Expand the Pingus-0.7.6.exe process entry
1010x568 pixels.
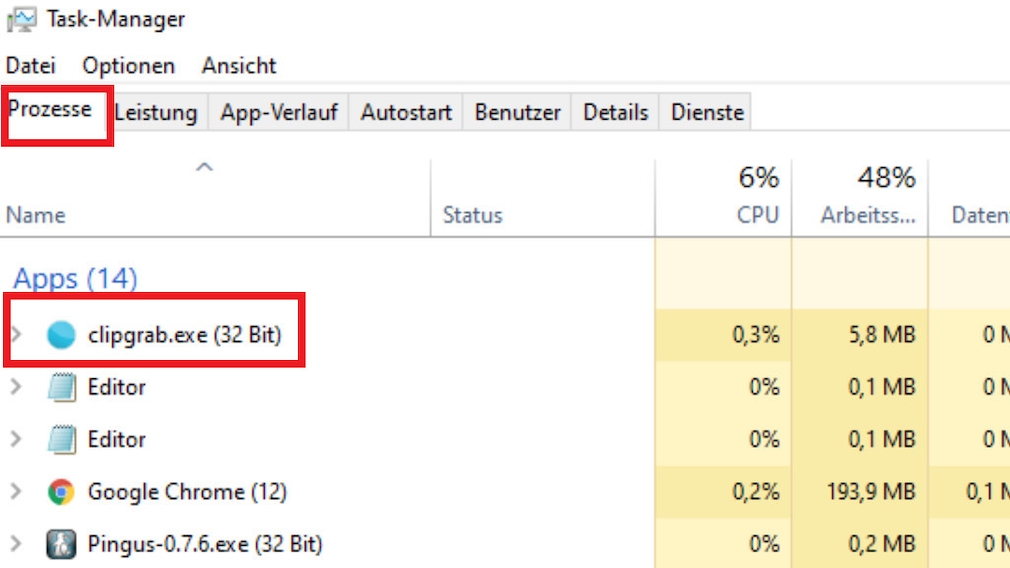(x=16, y=544)
